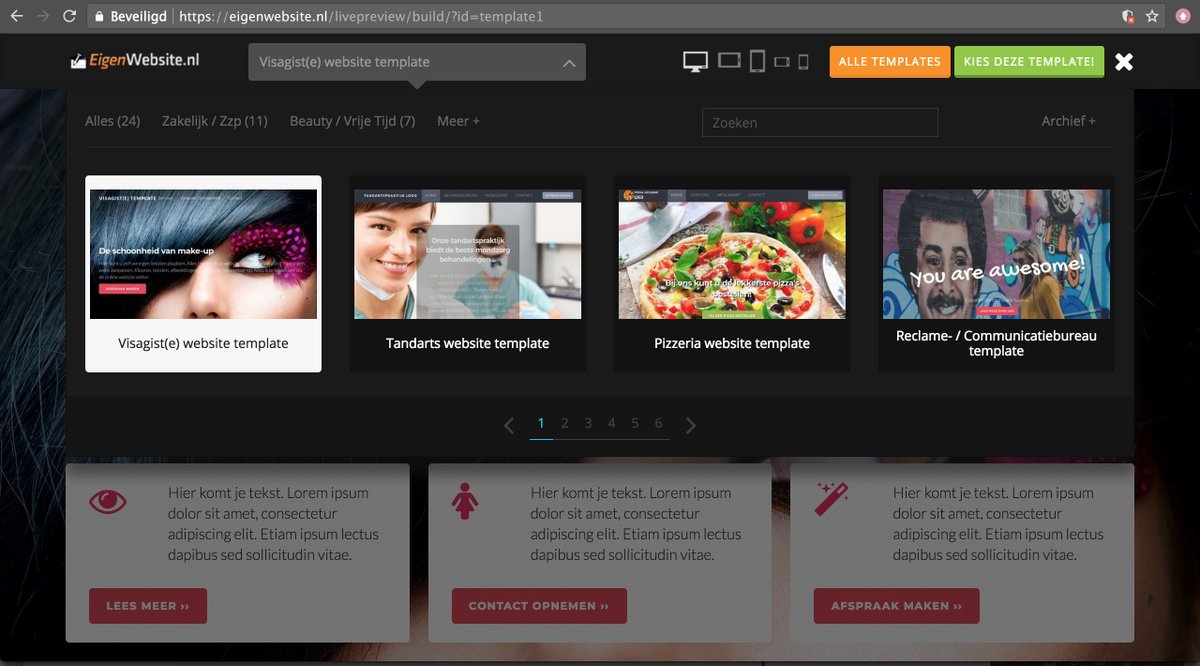Select the Visagist(e) website template thumbnail

coord(203,254)
